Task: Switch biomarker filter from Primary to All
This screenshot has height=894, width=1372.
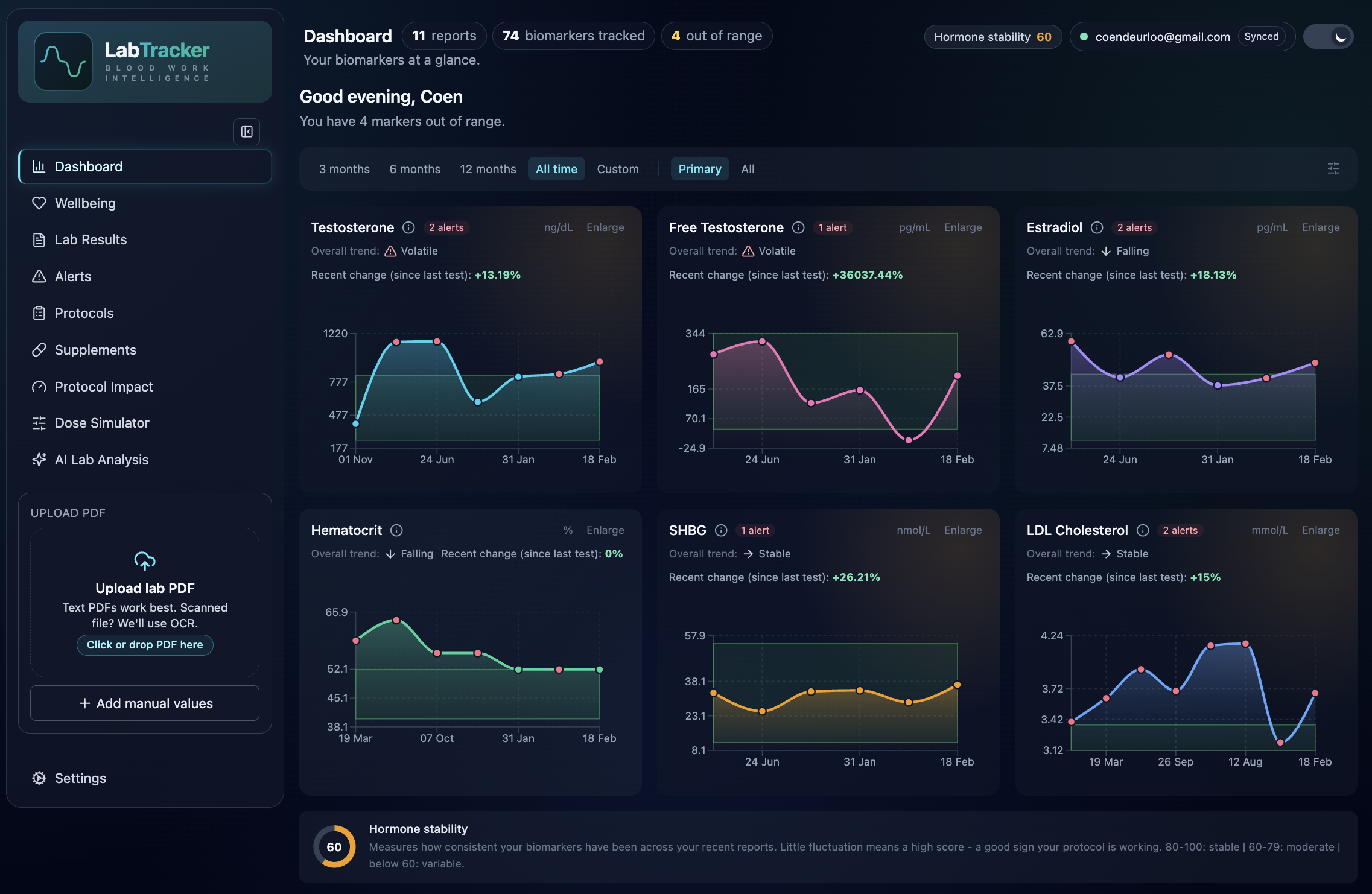Action: coord(748,169)
